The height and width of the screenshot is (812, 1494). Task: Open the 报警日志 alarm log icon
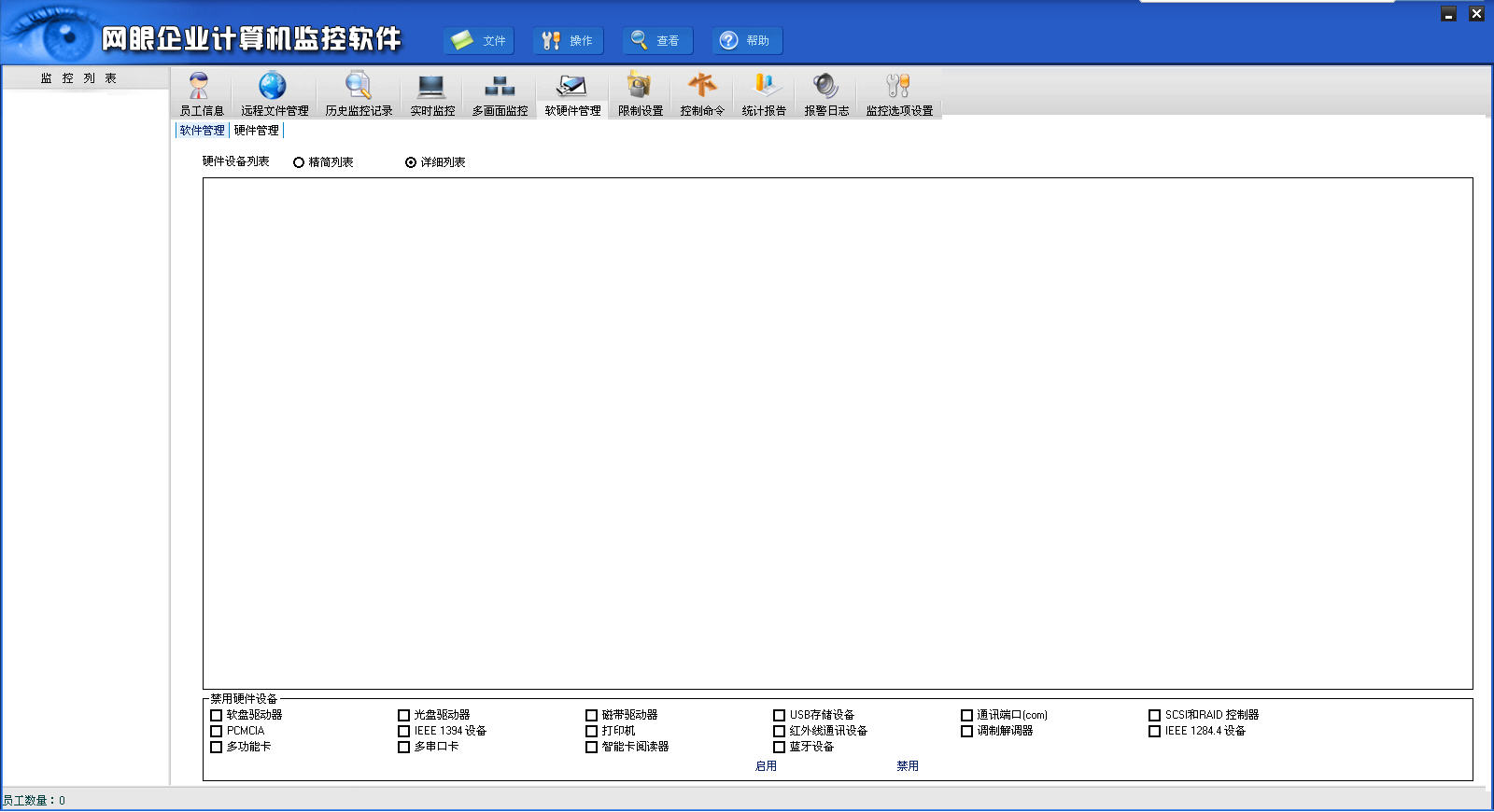click(x=826, y=93)
